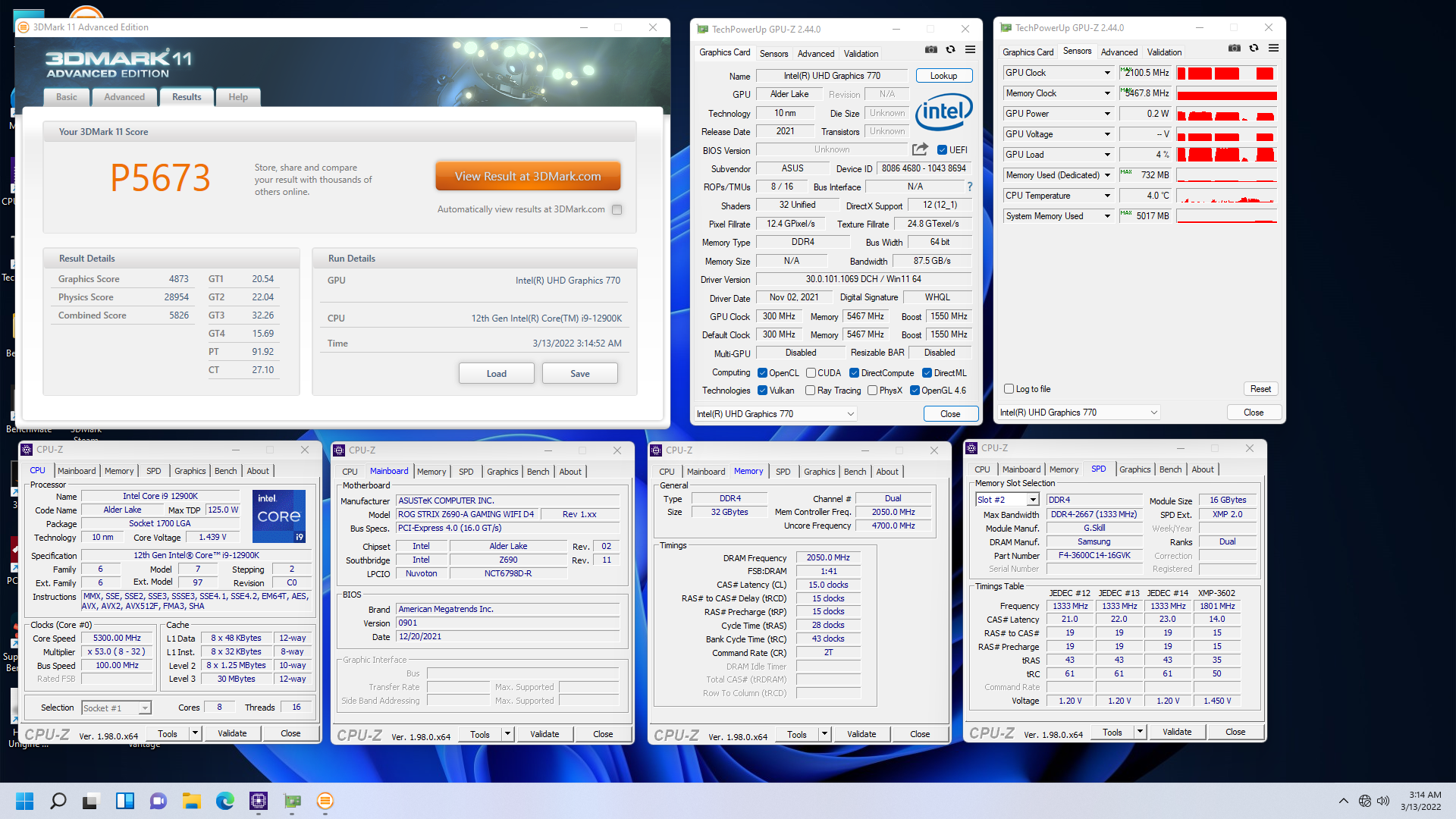Click GPU Clock sensor graph
The width and height of the screenshot is (1456, 819).
pyautogui.click(x=1227, y=73)
